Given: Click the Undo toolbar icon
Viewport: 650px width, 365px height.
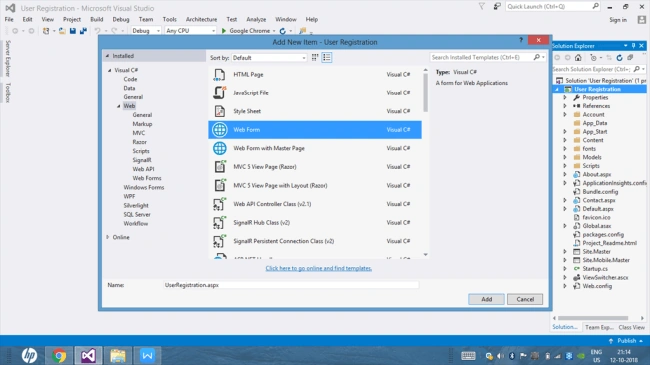Looking at the screenshot, I should (97, 31).
